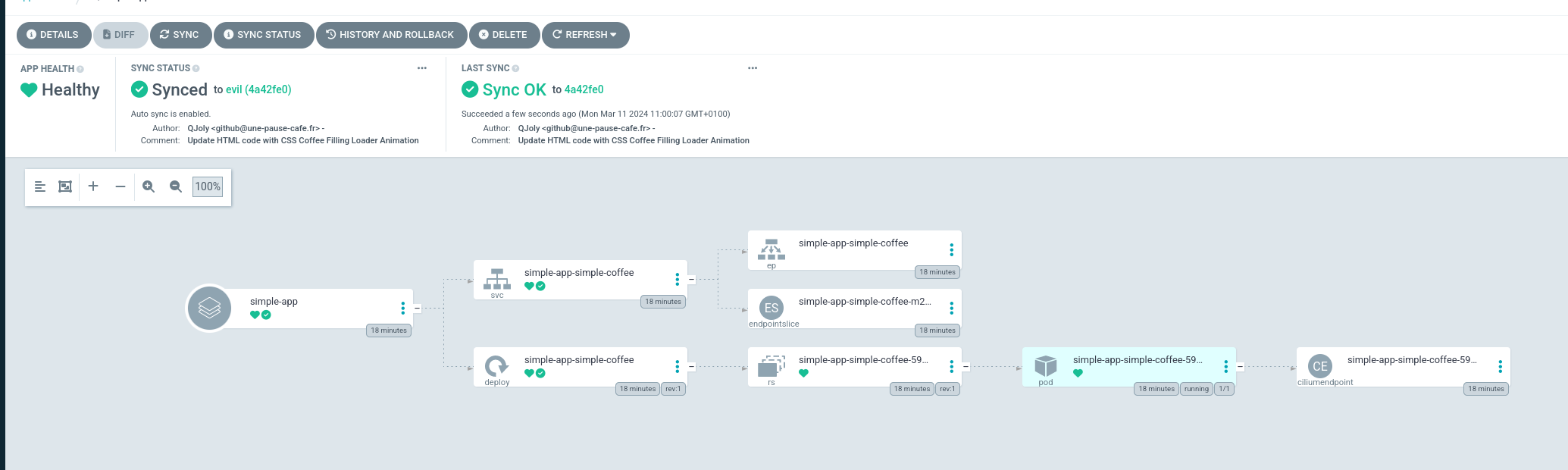
Task: Open History and Rollback
Action: tap(391, 35)
